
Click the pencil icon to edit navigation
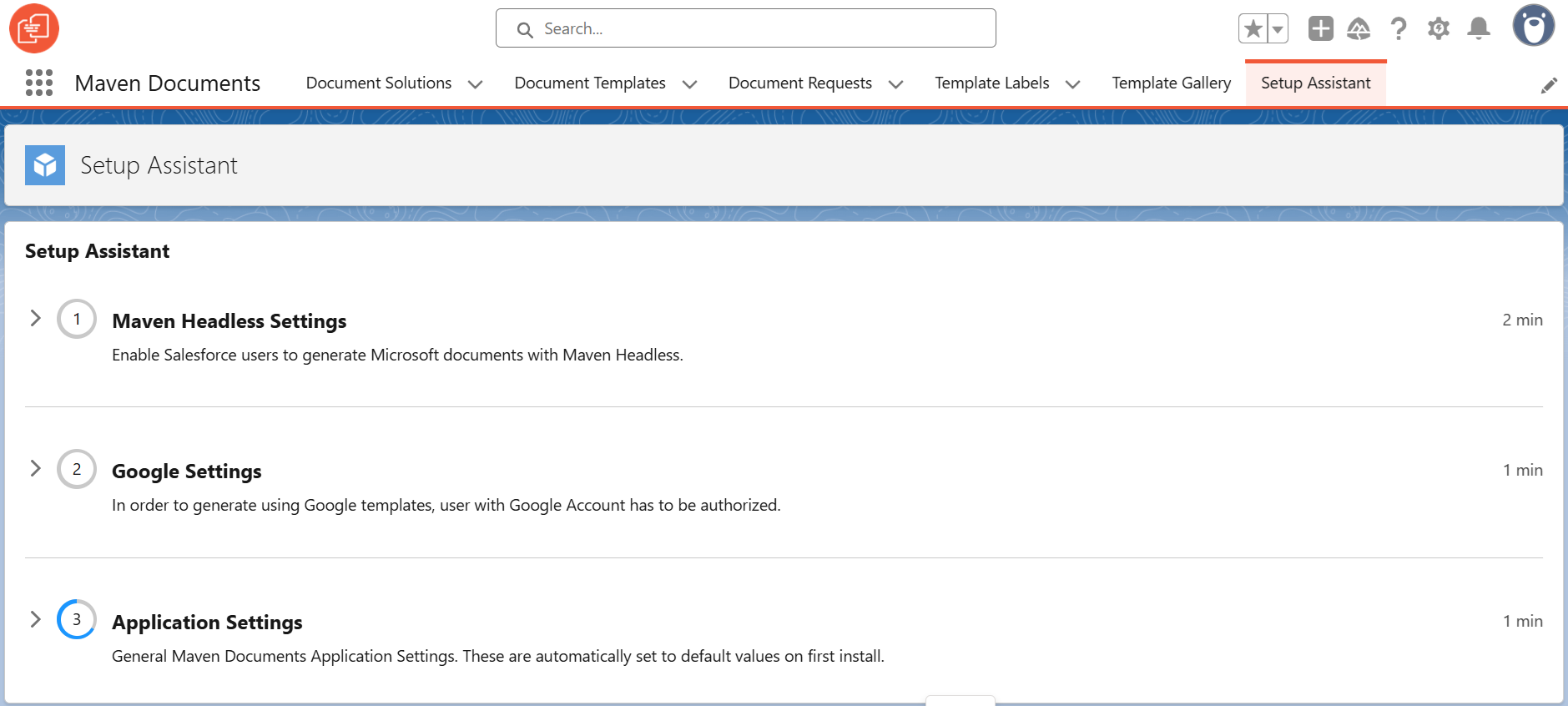(1549, 85)
